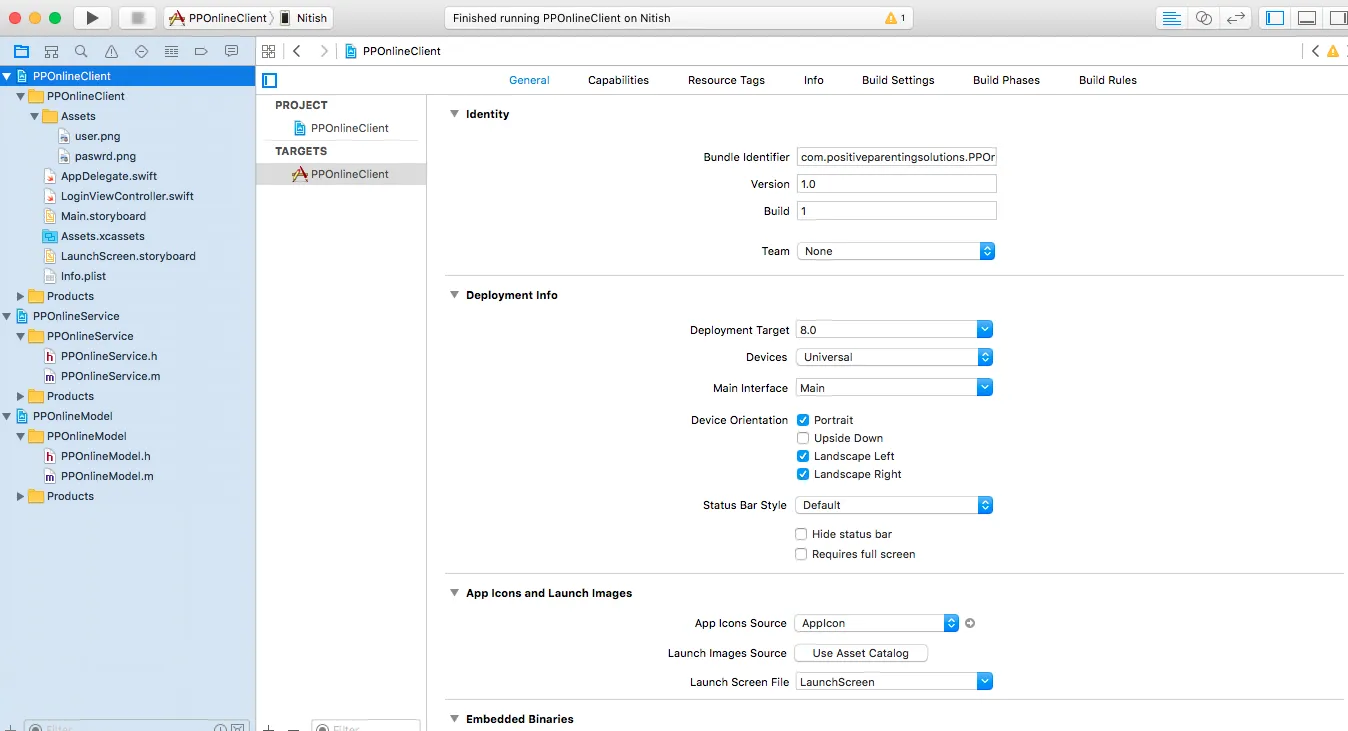Click the jump bar warning issue icon

[1333, 51]
